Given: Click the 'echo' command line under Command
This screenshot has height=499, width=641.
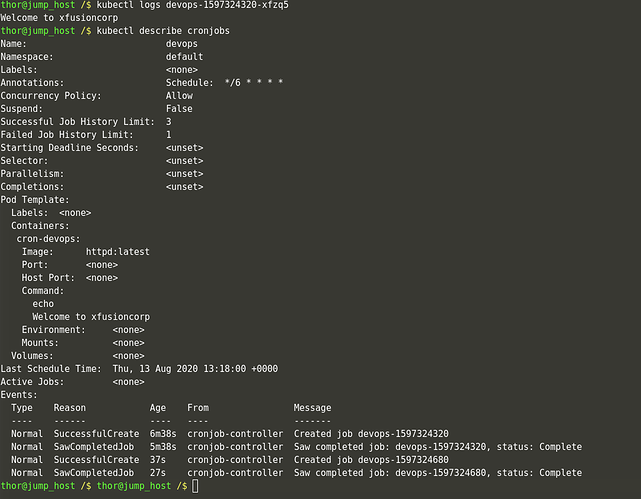Looking at the screenshot, I should (43, 304).
